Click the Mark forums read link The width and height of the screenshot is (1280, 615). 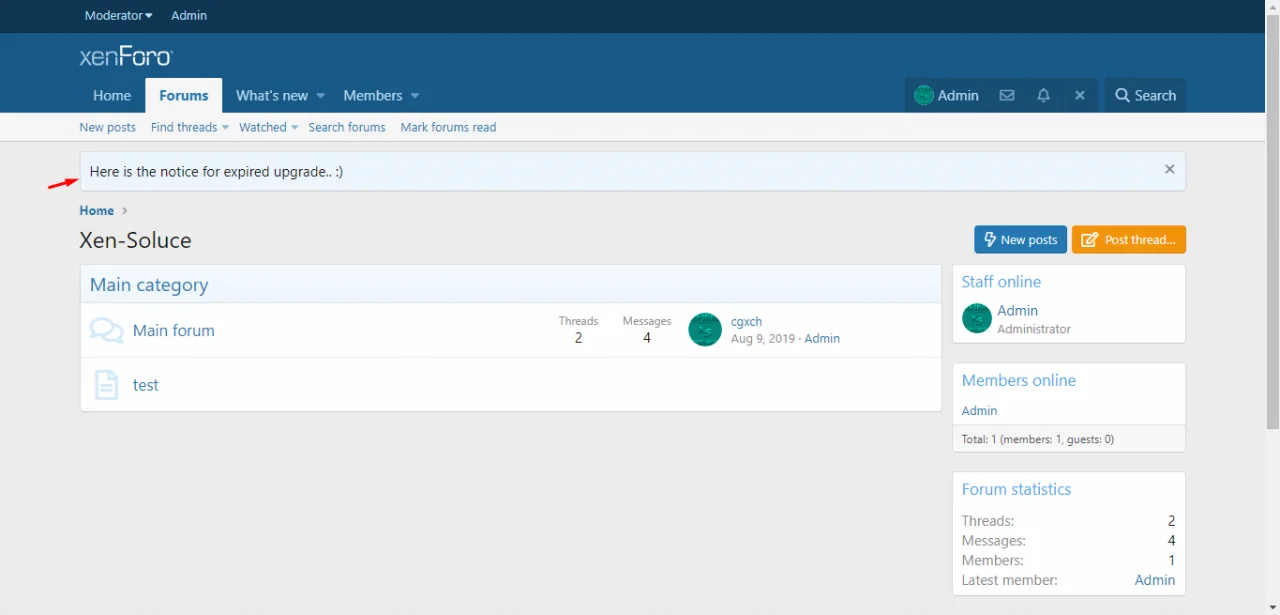click(x=448, y=128)
